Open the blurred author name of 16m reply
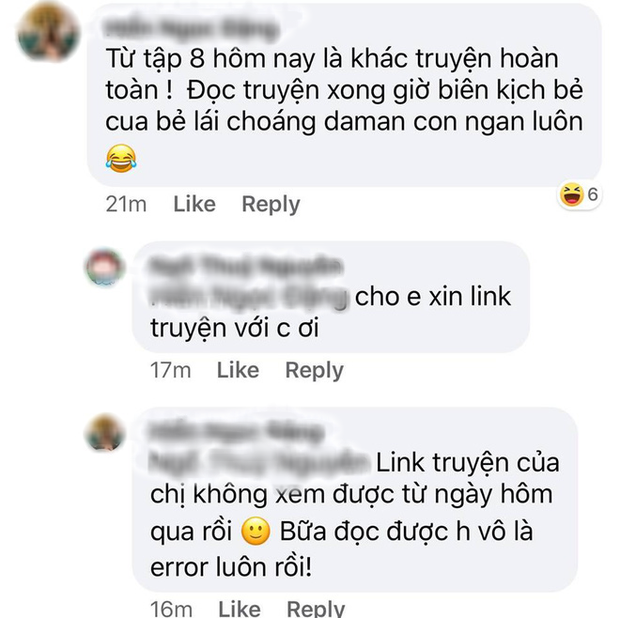The width and height of the screenshot is (620, 618). (236, 432)
